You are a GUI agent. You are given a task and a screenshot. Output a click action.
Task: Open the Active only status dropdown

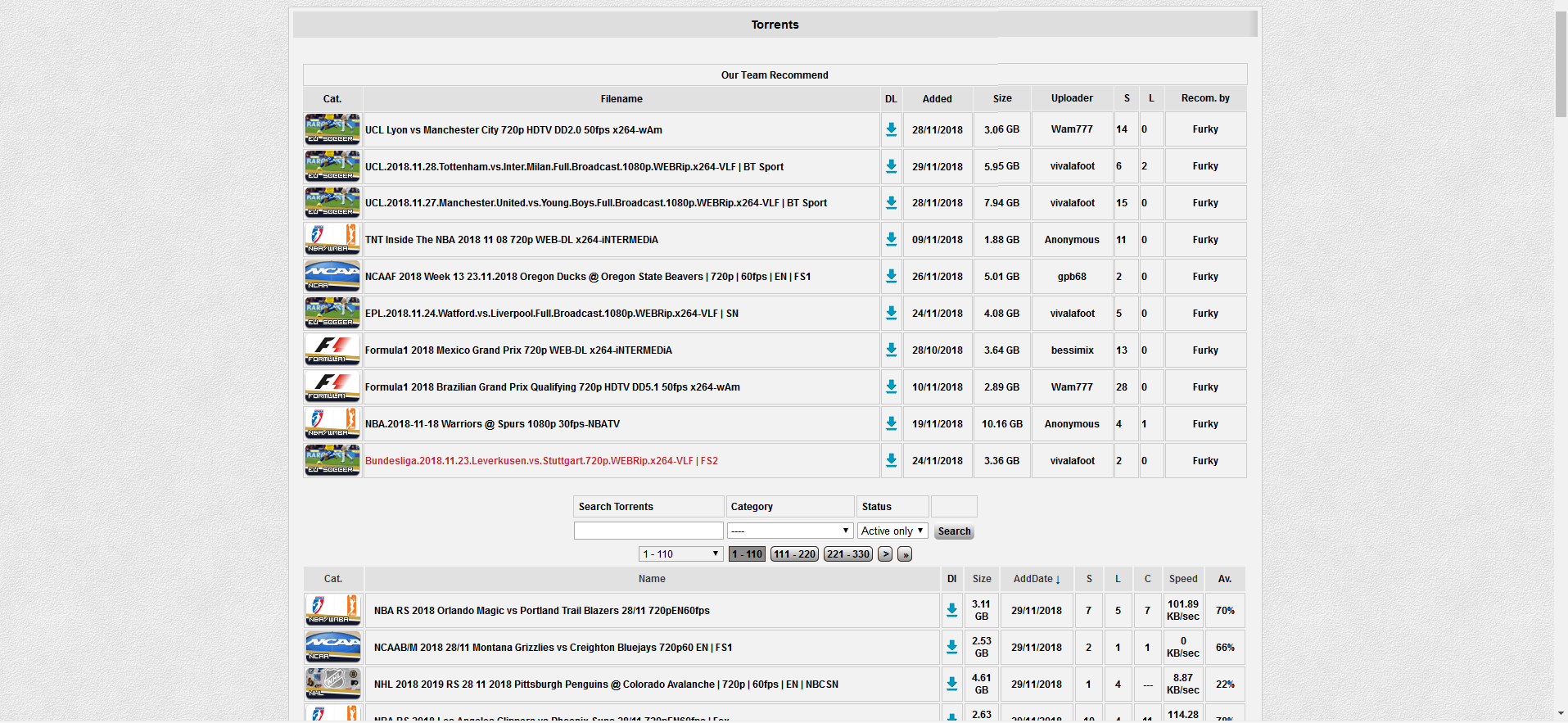[x=892, y=531]
